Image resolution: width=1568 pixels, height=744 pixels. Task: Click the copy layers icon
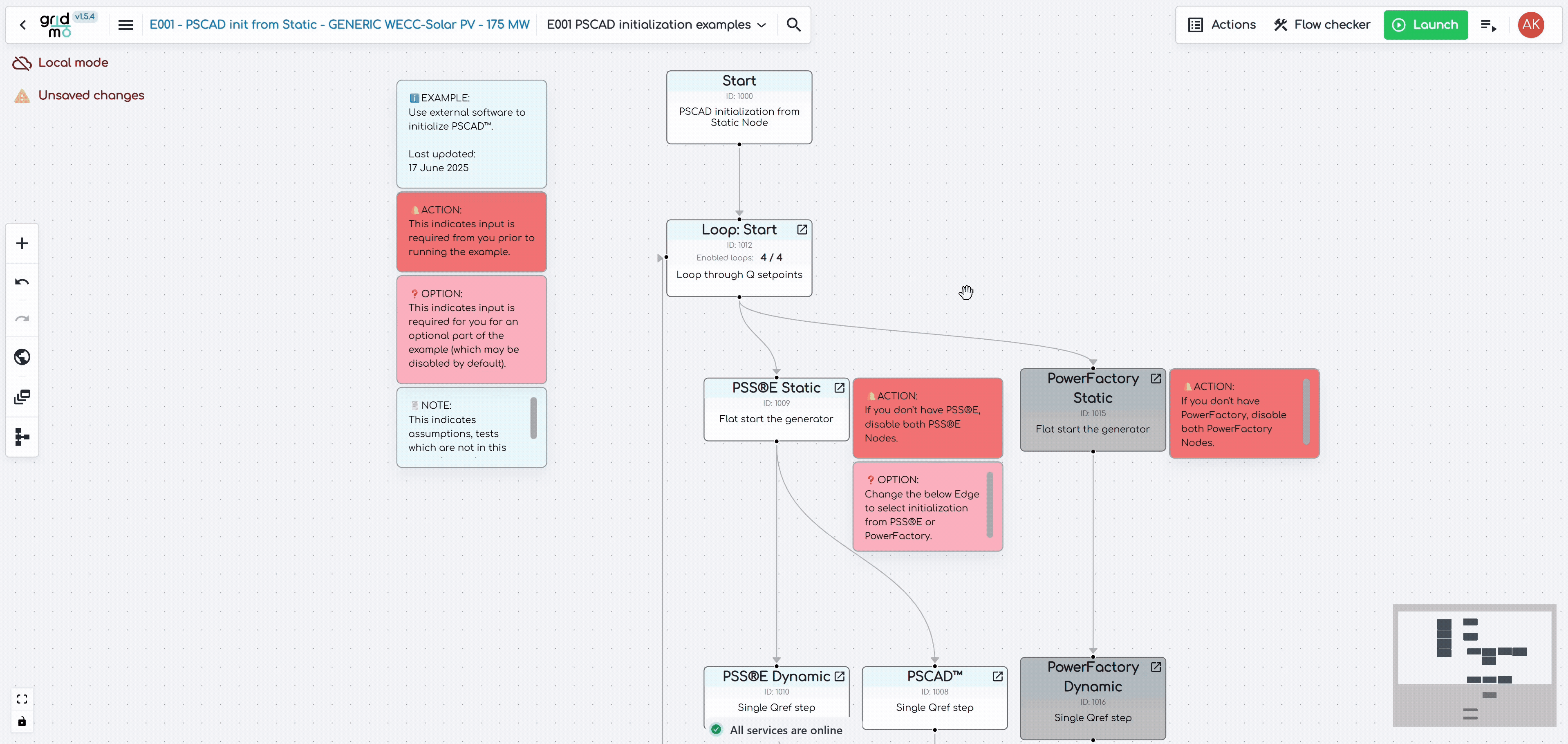22,397
